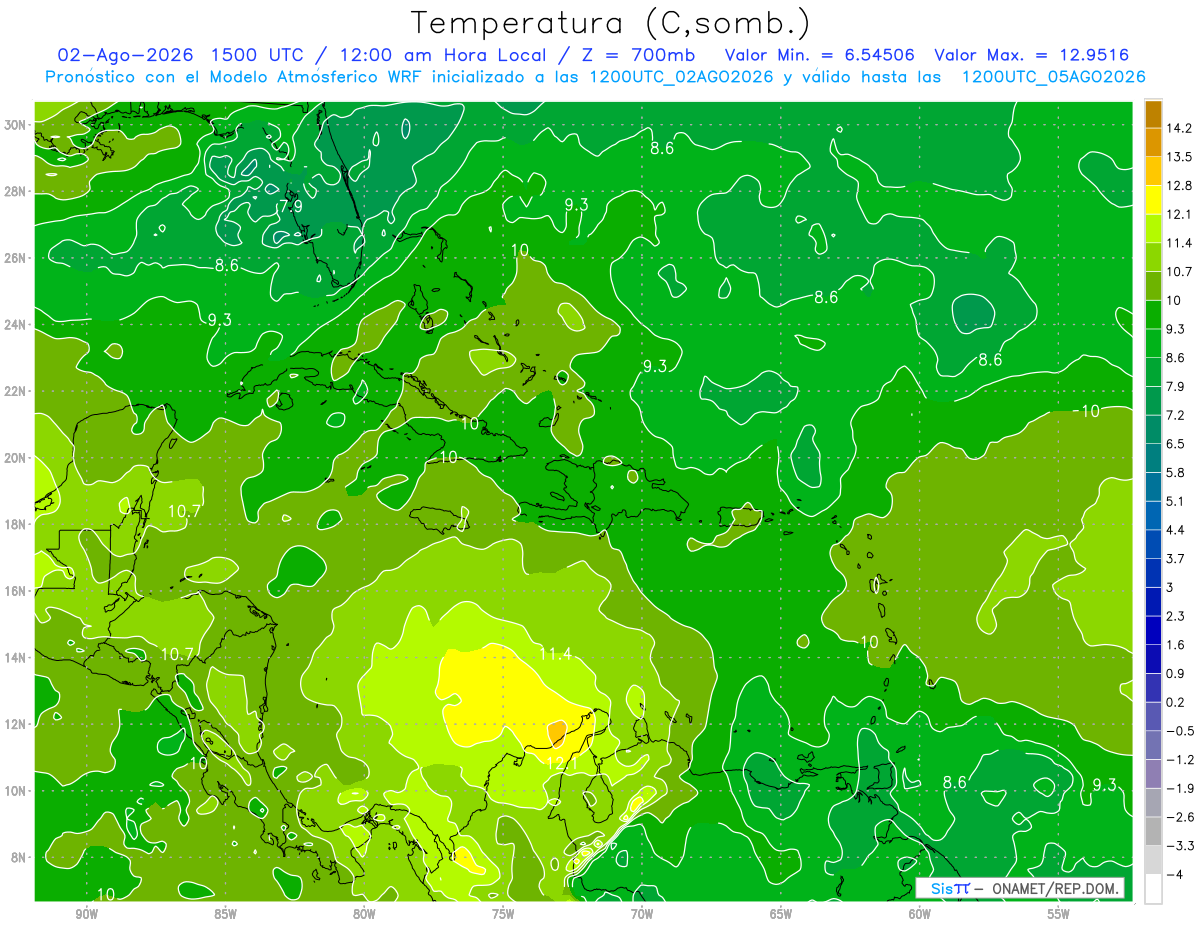Click the orange colorbar segment above 14.2
This screenshot has height=927, width=1200.
[x=1152, y=114]
